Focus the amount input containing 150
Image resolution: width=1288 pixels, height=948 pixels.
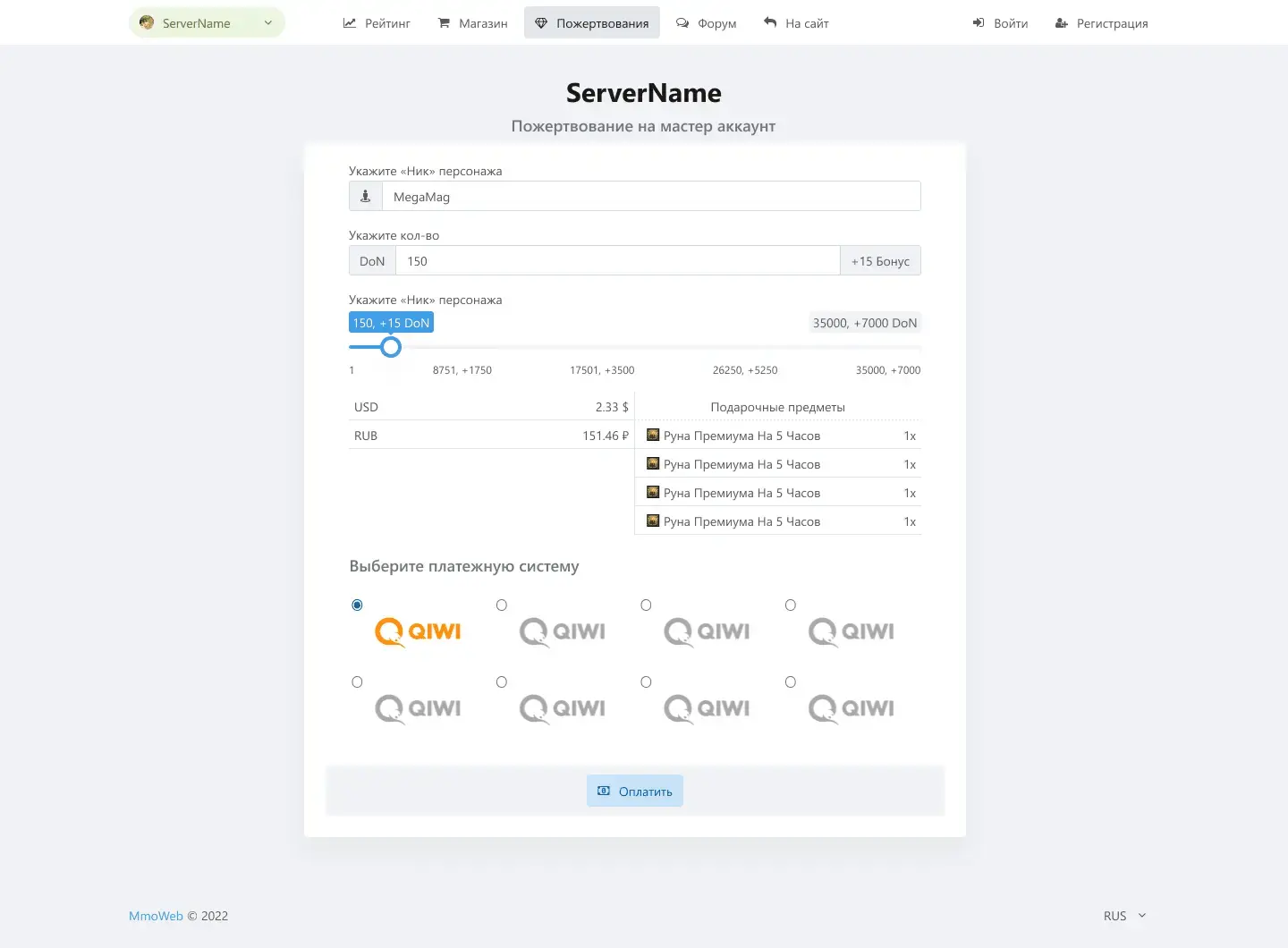[x=618, y=261]
